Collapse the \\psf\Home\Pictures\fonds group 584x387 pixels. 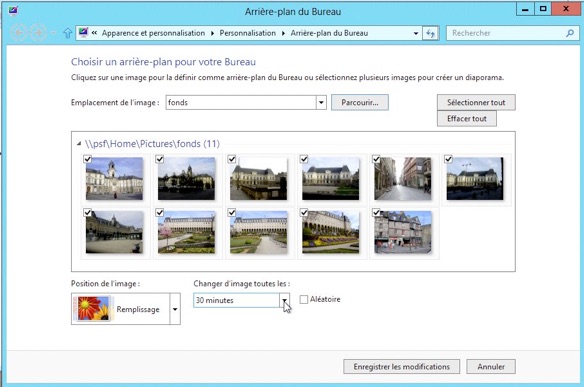pos(79,143)
